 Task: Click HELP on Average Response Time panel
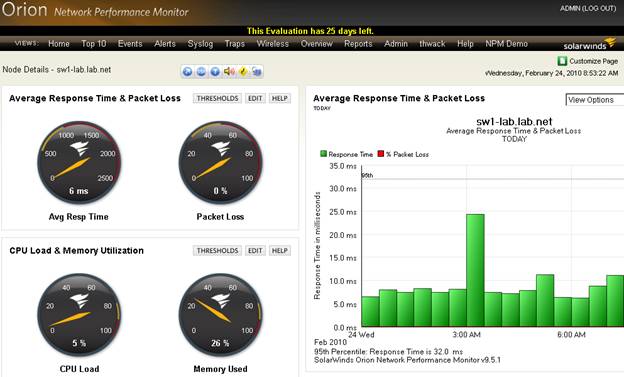click(x=280, y=98)
